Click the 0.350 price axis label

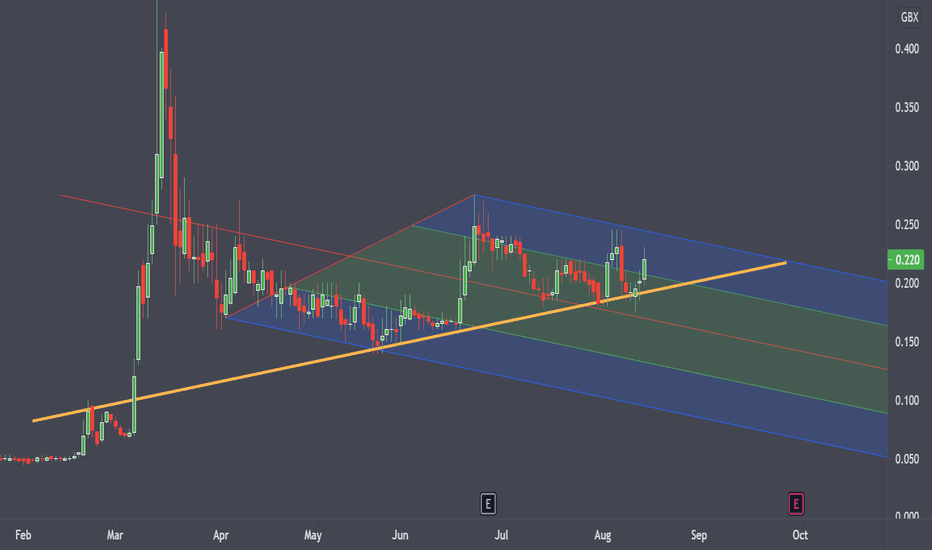click(907, 108)
